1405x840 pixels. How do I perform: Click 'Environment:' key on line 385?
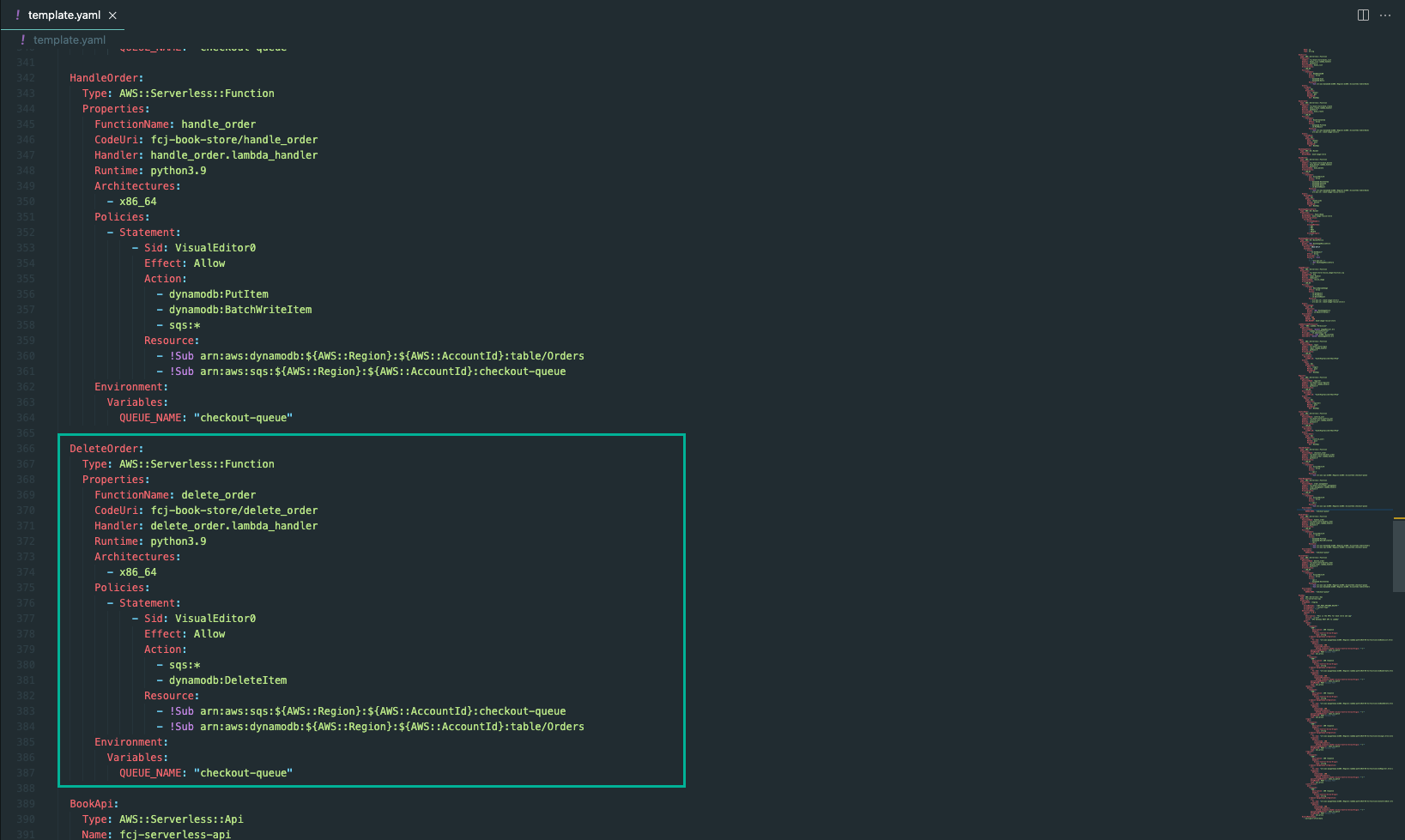point(131,742)
